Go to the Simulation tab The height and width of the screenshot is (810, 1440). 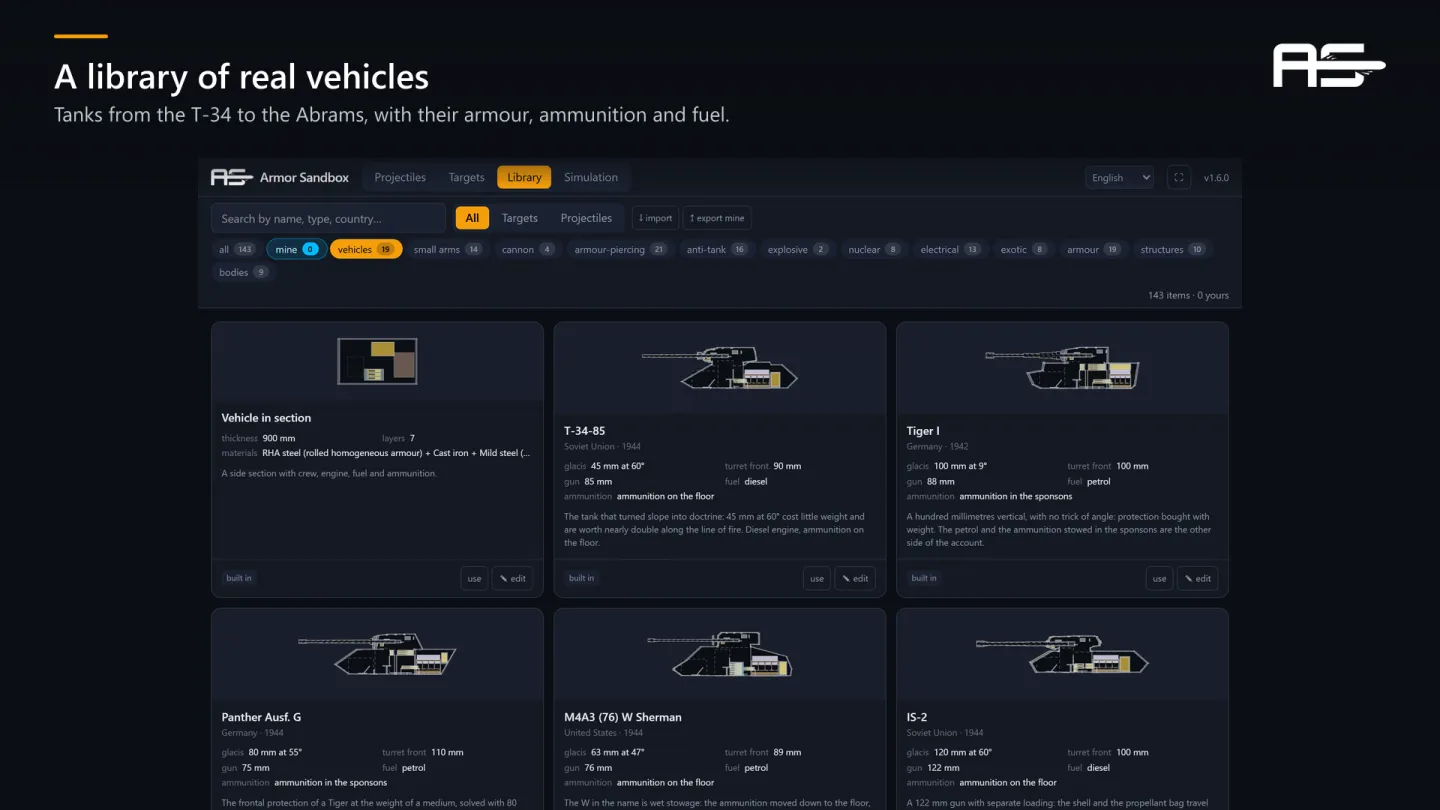point(591,178)
